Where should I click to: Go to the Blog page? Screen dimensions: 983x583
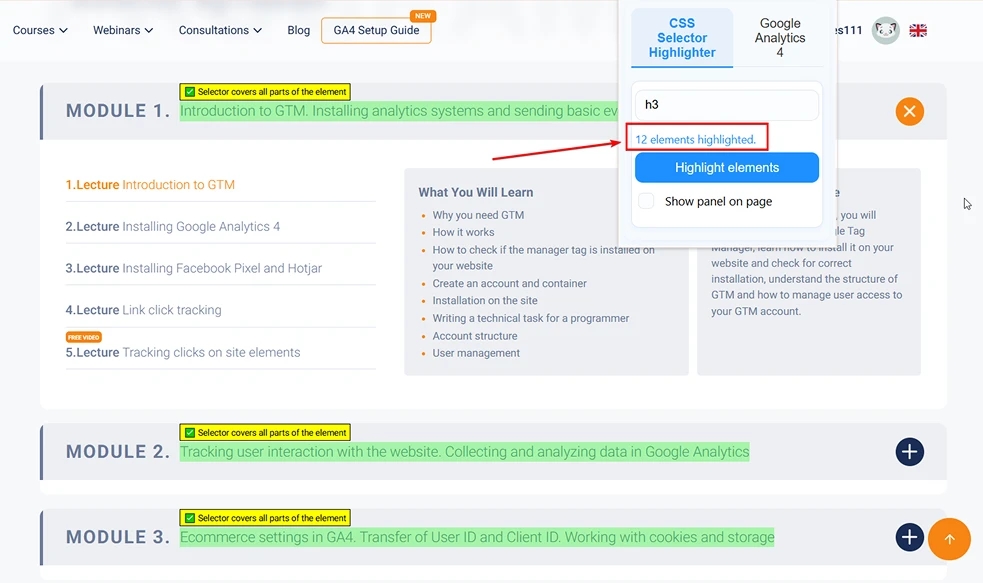(298, 30)
